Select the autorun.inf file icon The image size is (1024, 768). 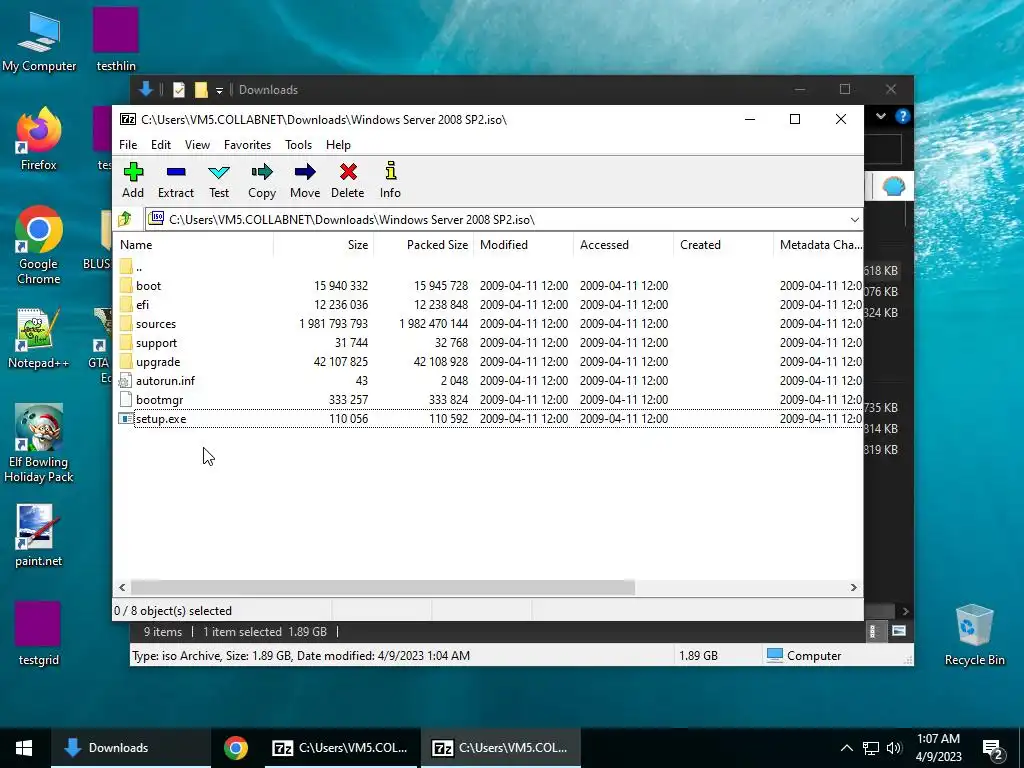(x=125, y=381)
